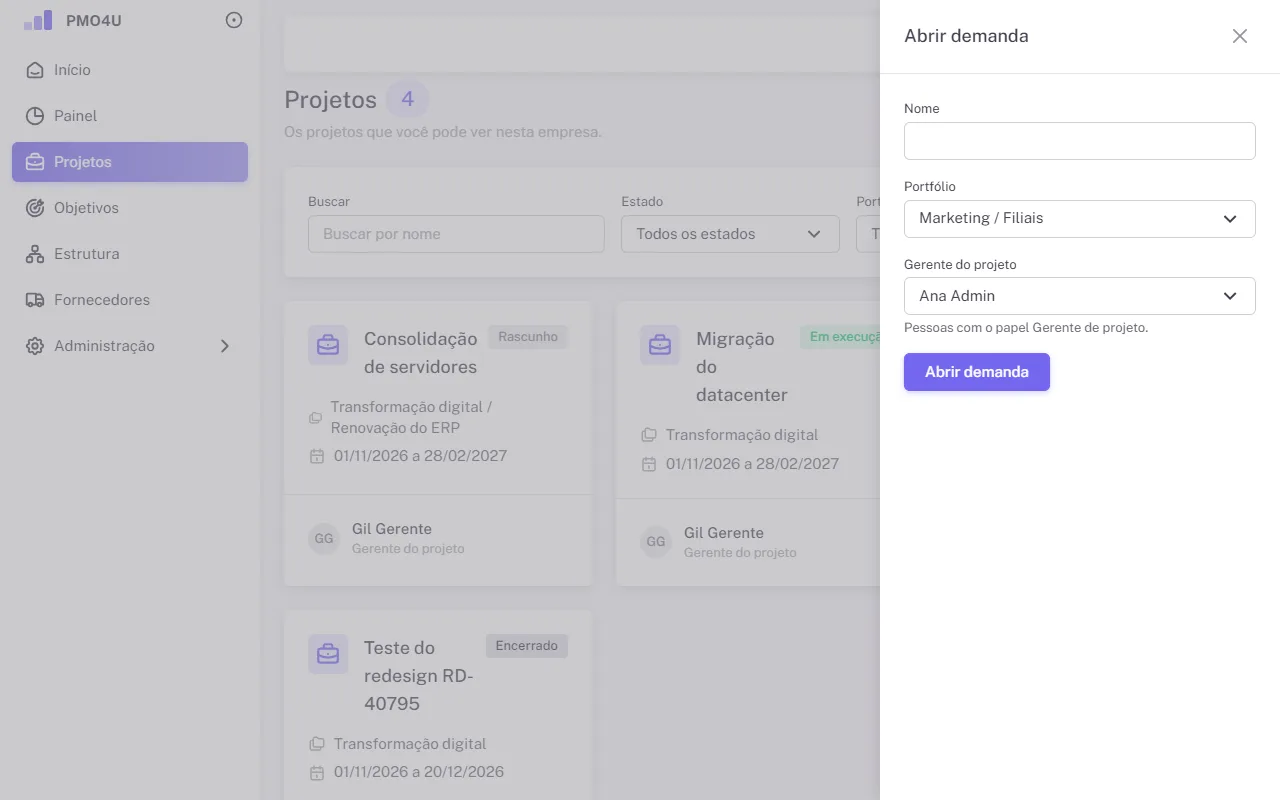
Task: Open Migração do datacenter project title
Action: pos(742,367)
